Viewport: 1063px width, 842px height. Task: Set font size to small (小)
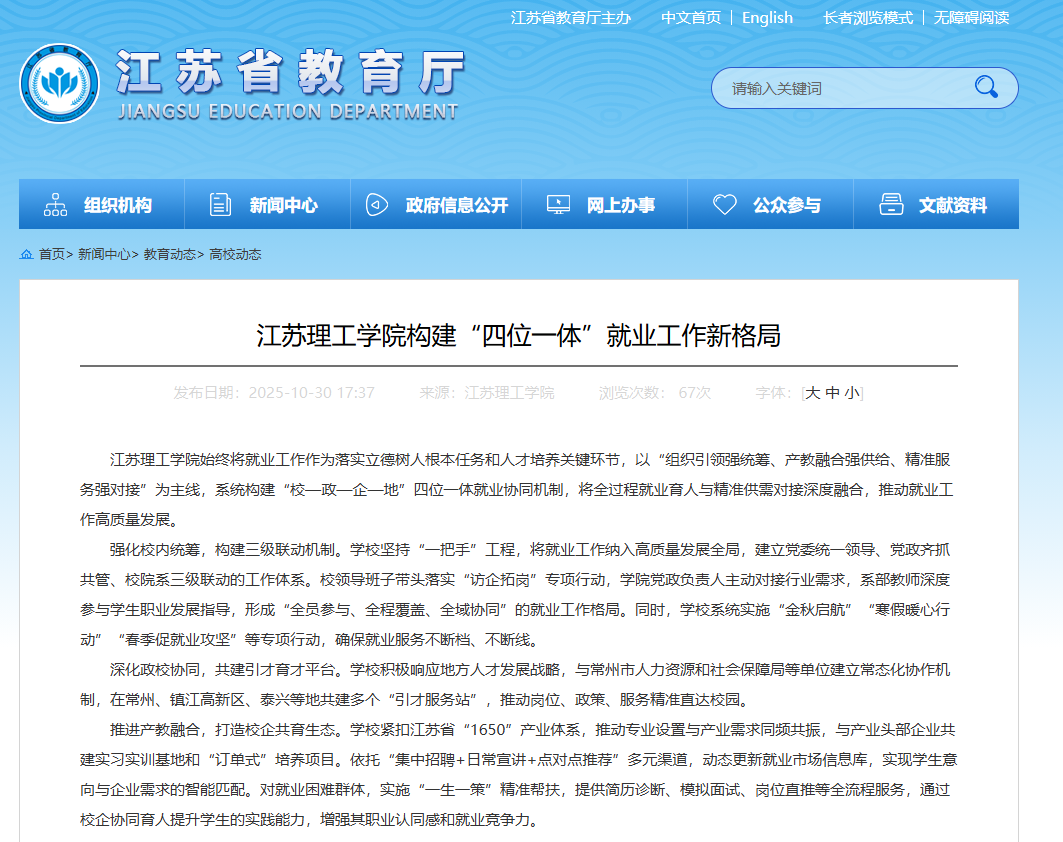click(x=850, y=393)
